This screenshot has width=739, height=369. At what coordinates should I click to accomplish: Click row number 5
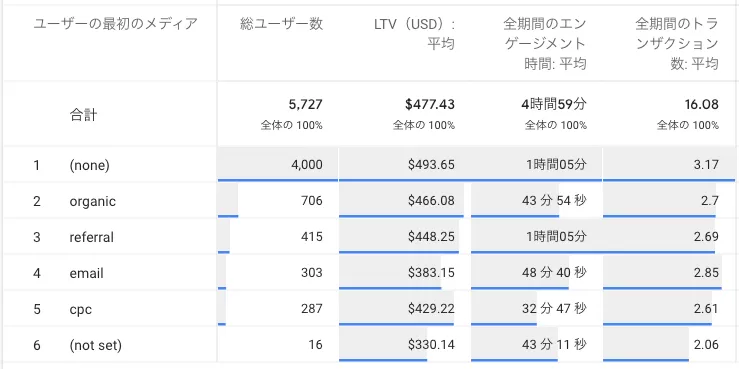point(37,310)
